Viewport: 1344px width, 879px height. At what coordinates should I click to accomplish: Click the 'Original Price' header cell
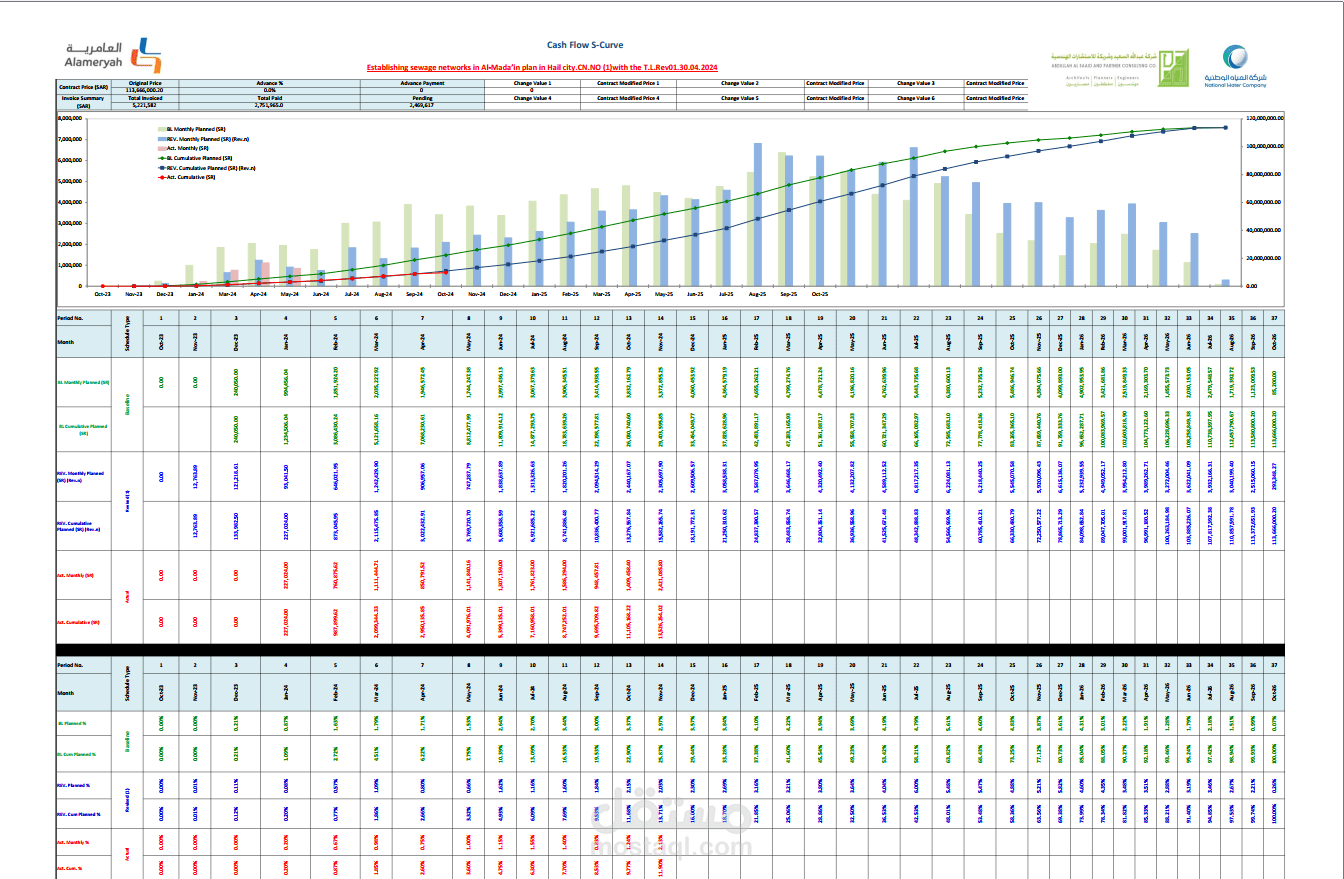[146, 83]
